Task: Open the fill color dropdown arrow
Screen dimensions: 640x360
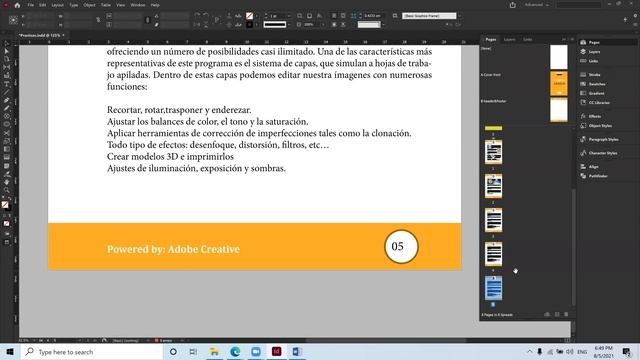Action: [256, 16]
